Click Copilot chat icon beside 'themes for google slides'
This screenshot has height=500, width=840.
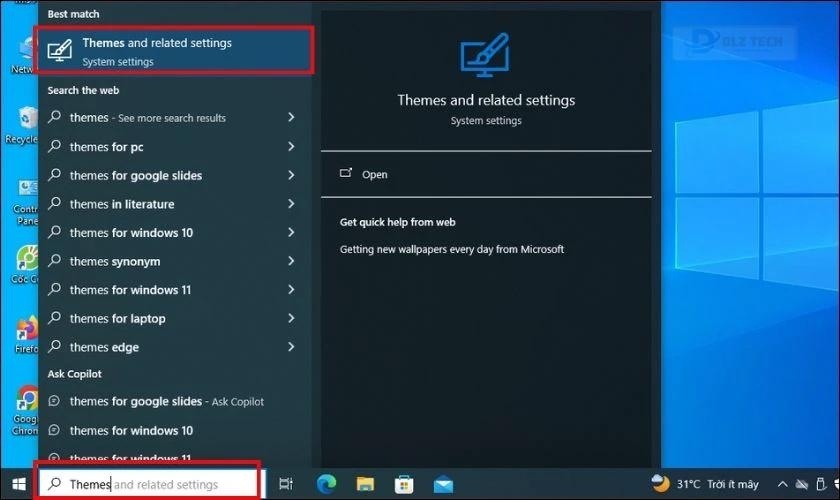(54, 401)
